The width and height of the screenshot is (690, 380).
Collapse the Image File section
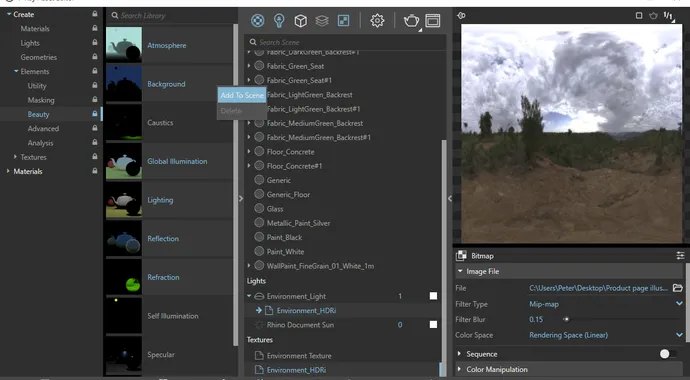pyautogui.click(x=460, y=271)
